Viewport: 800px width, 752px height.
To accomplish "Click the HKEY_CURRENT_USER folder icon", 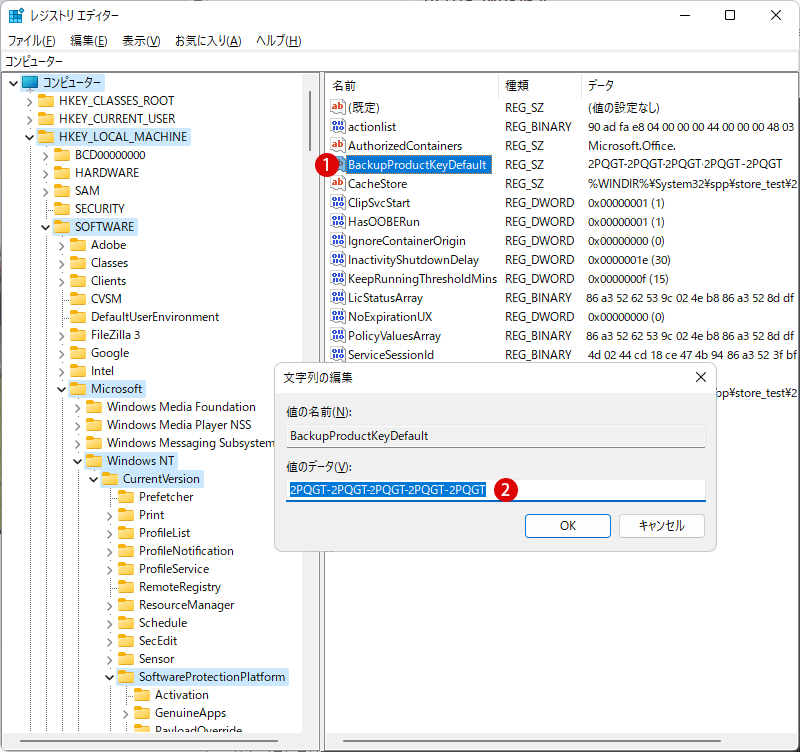I will click(46, 118).
